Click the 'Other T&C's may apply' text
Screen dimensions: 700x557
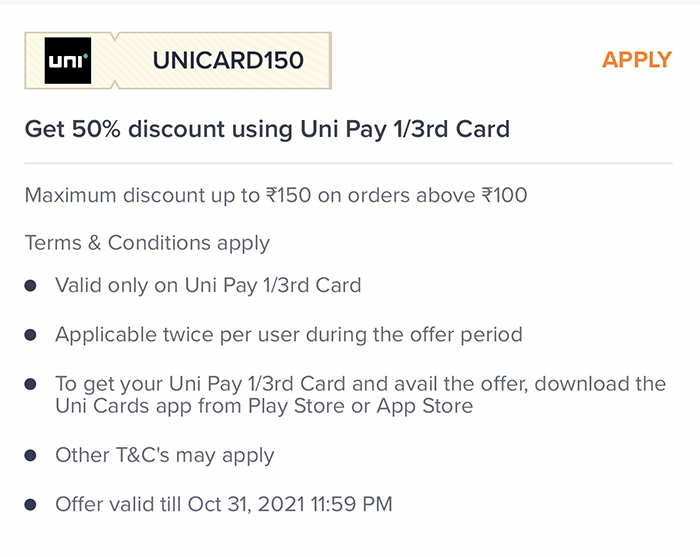[x=165, y=456]
